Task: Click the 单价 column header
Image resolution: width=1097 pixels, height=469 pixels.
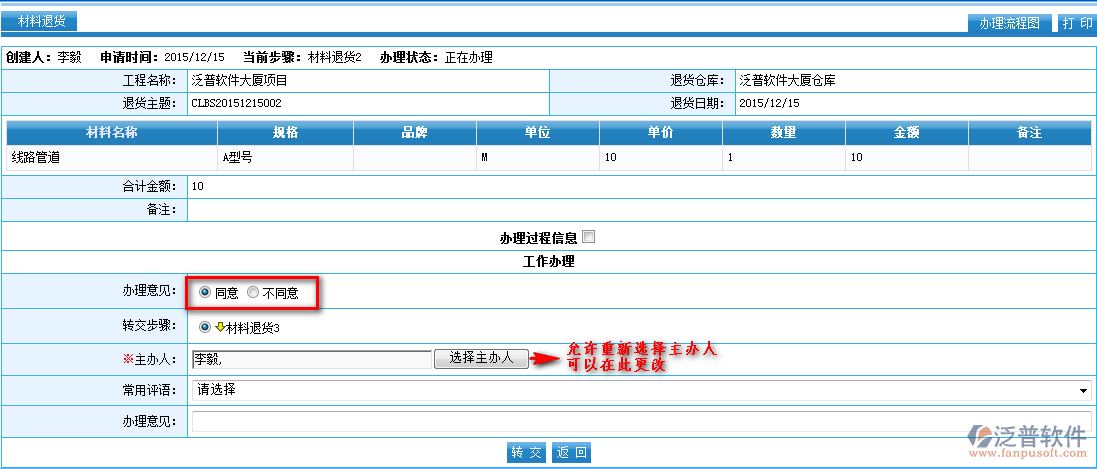Action: click(x=660, y=132)
